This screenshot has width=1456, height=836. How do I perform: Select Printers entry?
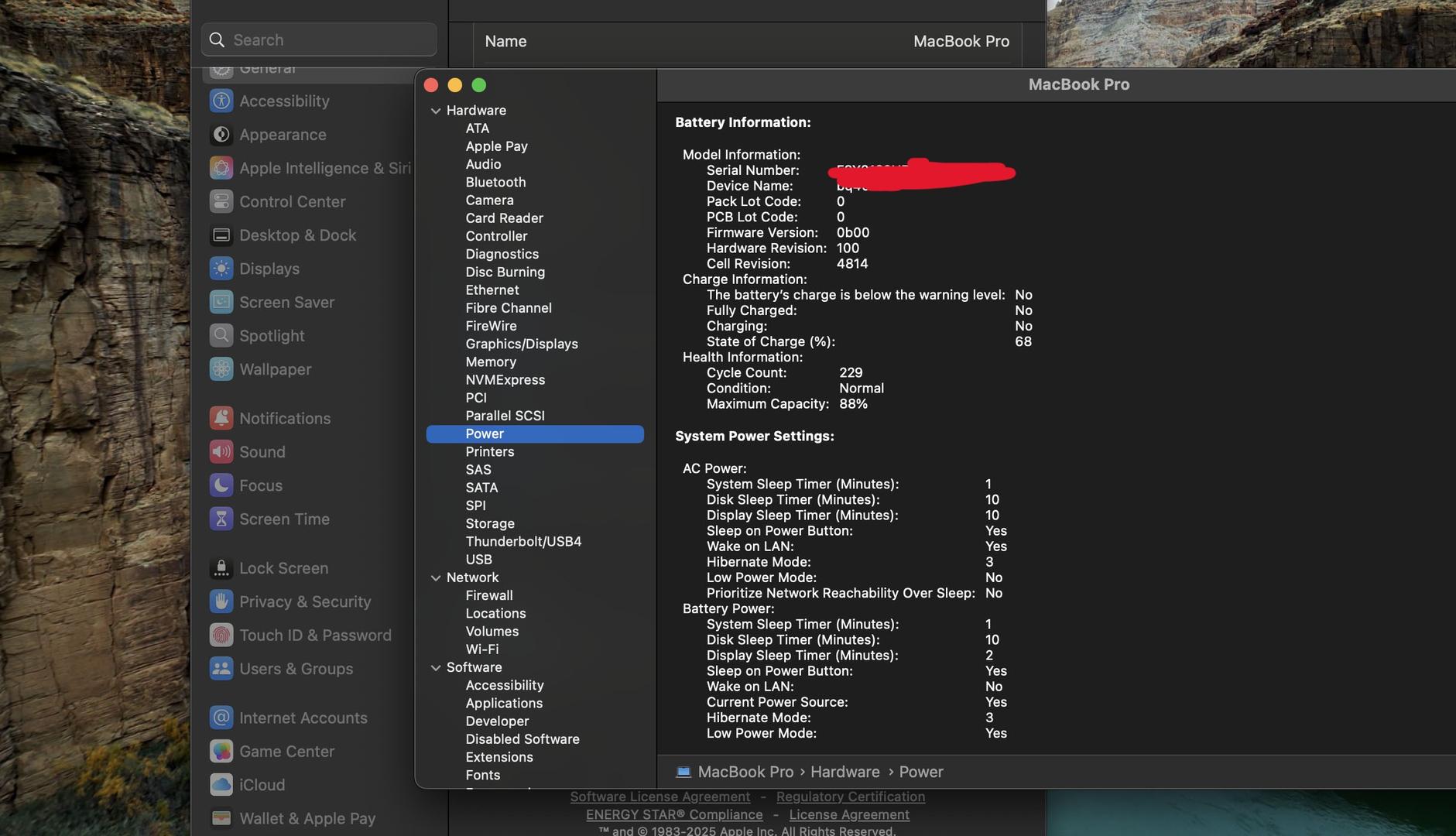point(490,451)
